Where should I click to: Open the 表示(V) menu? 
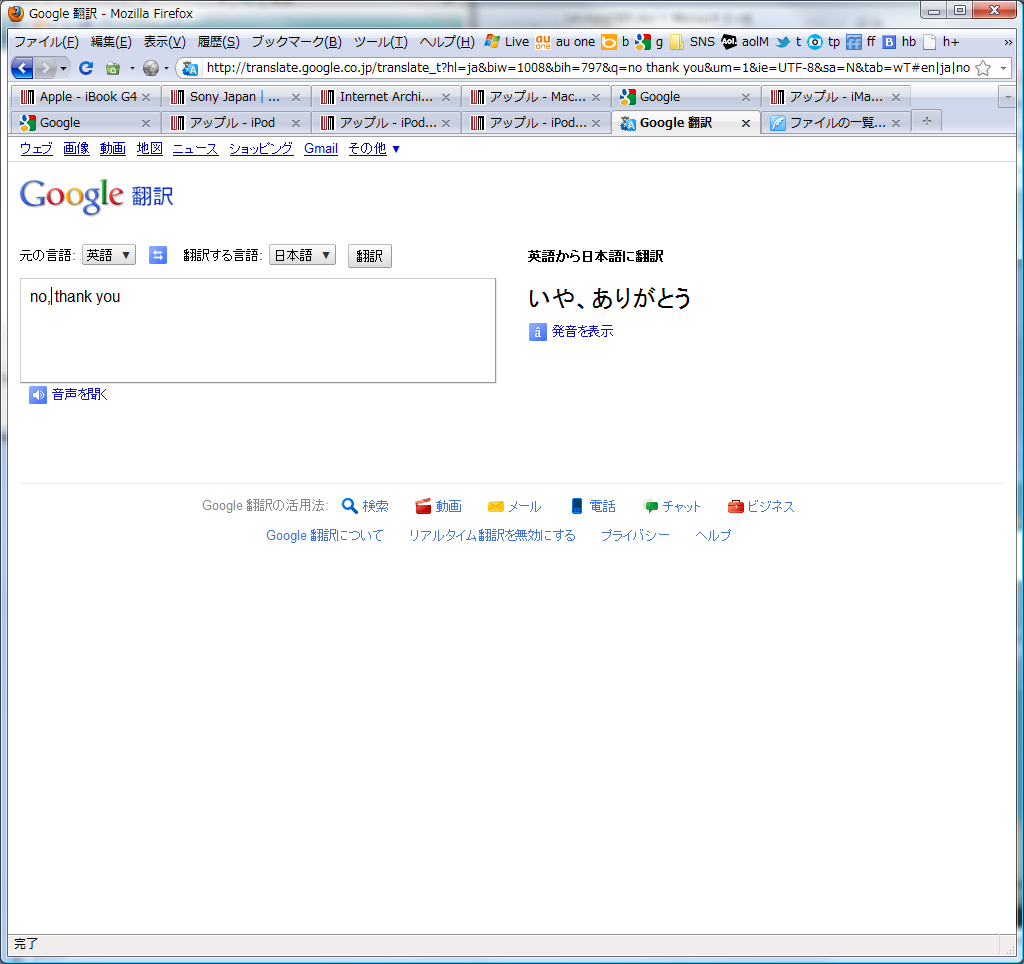pos(165,42)
